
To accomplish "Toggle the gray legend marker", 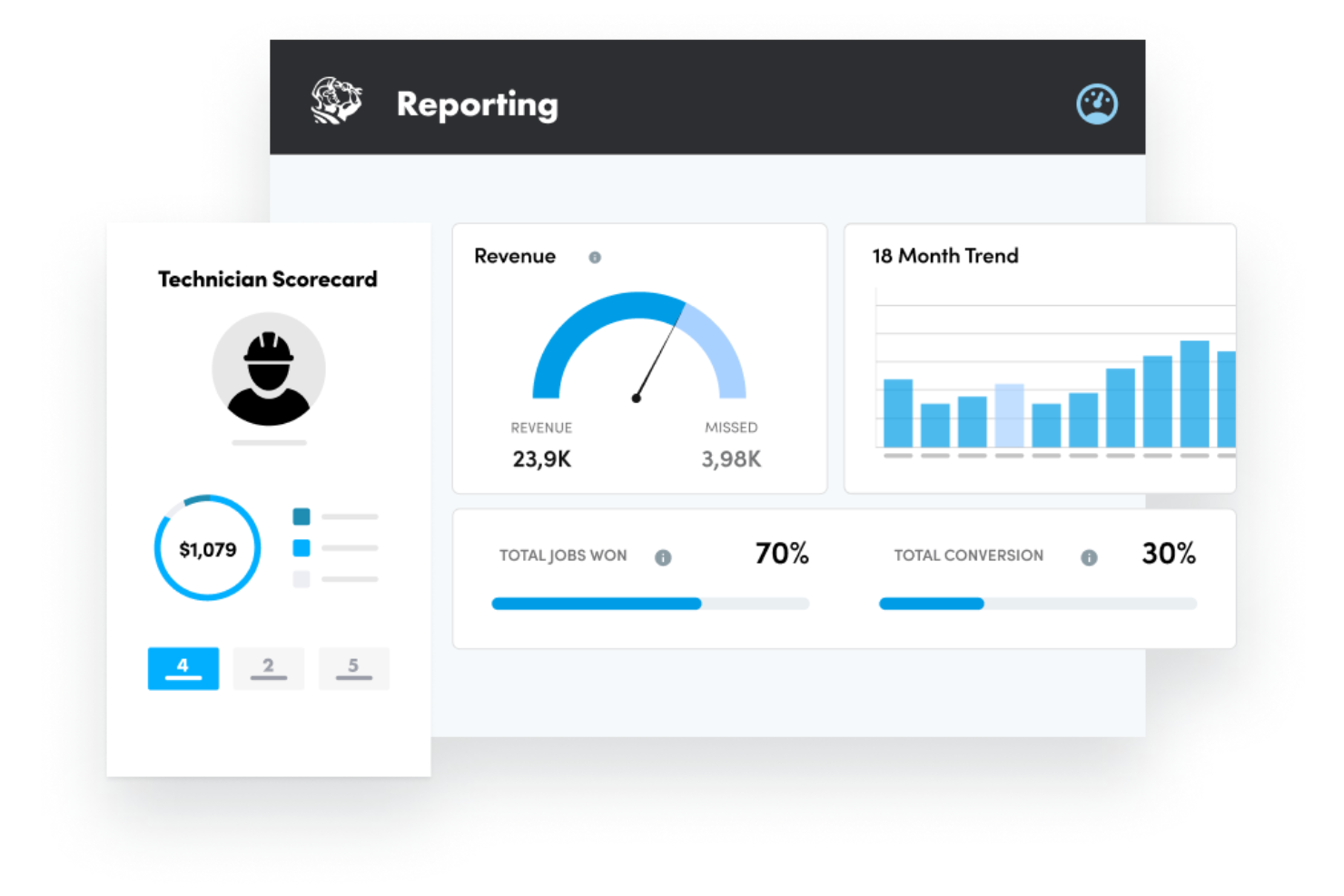I will (x=301, y=579).
